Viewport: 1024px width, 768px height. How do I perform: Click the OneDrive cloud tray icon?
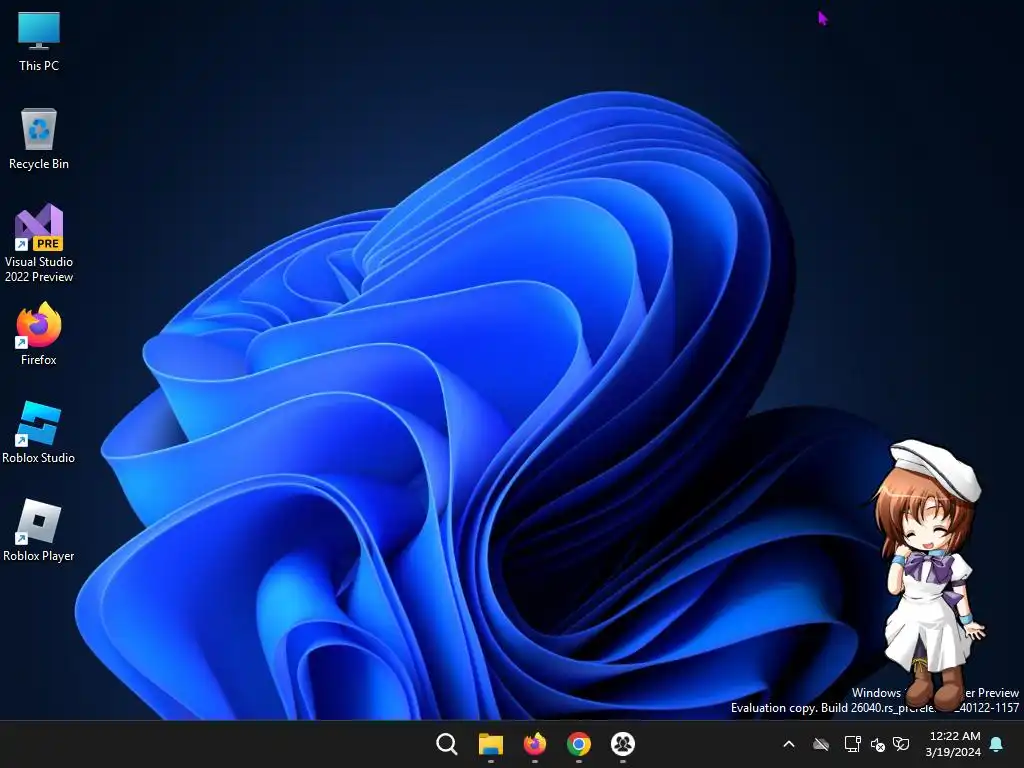pos(821,744)
